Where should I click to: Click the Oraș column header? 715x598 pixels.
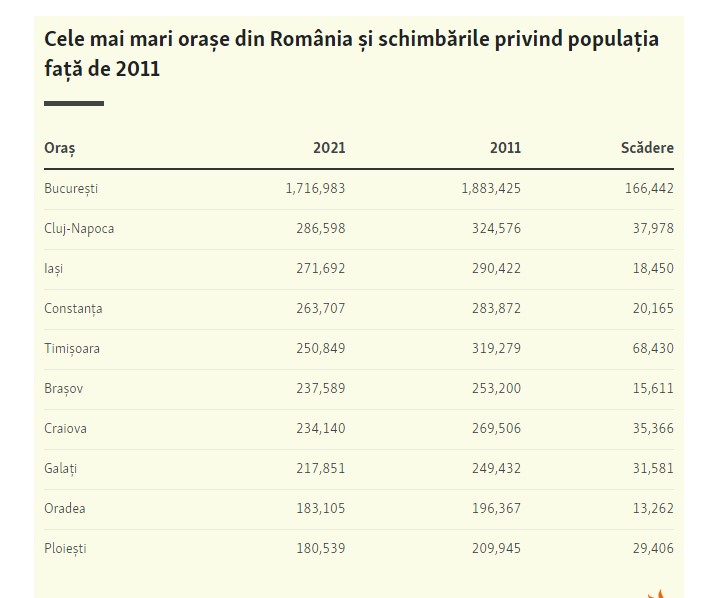point(60,148)
